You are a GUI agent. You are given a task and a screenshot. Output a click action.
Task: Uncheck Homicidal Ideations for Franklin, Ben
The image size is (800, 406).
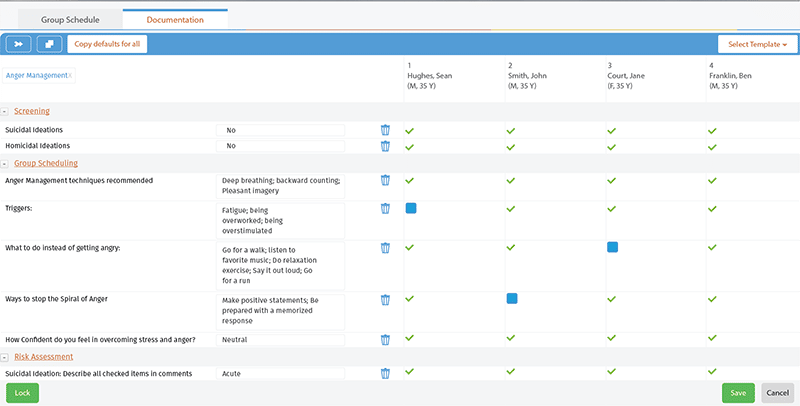(x=712, y=147)
